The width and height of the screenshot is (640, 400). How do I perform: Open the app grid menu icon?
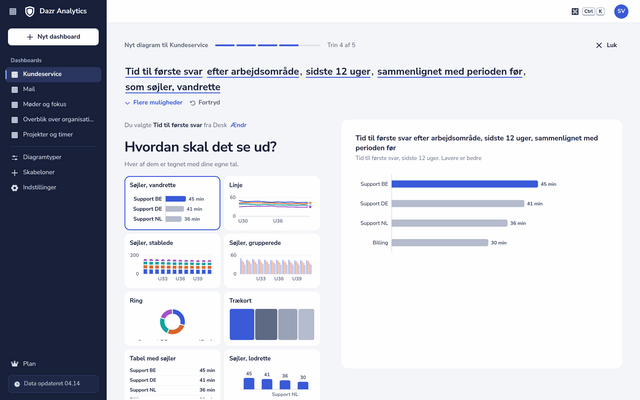coord(13,11)
